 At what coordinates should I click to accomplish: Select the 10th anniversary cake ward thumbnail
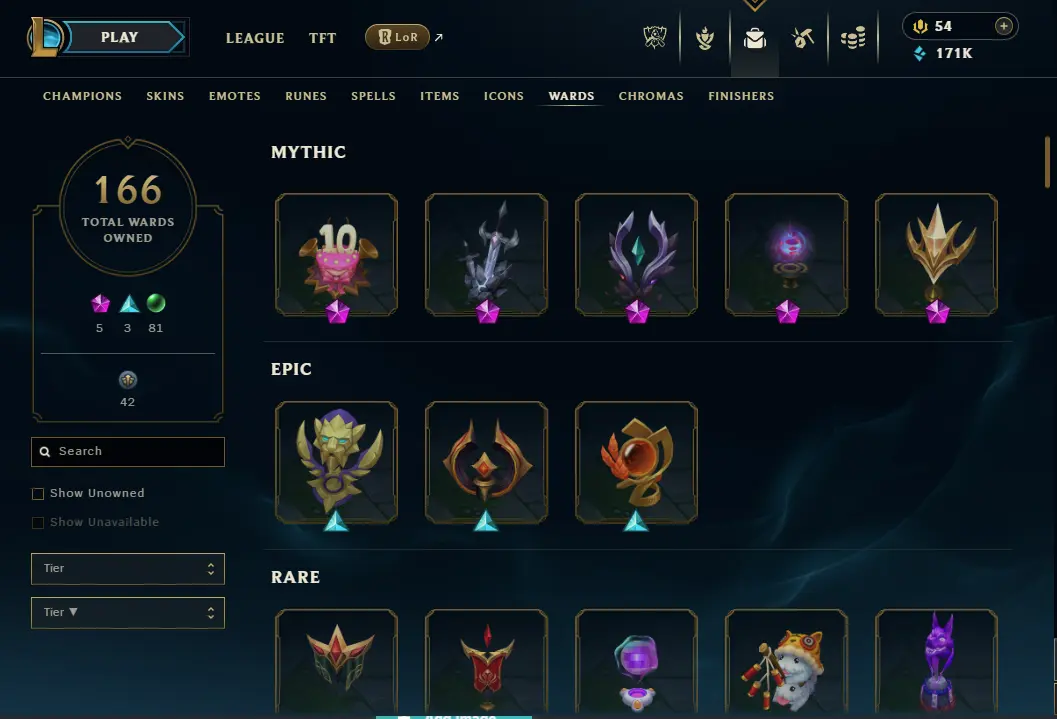point(336,254)
